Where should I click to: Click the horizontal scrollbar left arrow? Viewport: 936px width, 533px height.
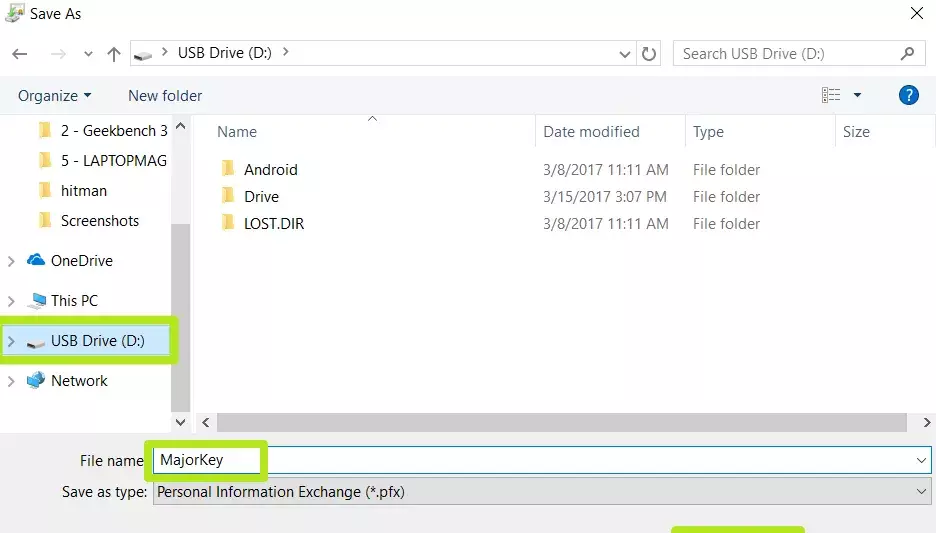[x=205, y=422]
